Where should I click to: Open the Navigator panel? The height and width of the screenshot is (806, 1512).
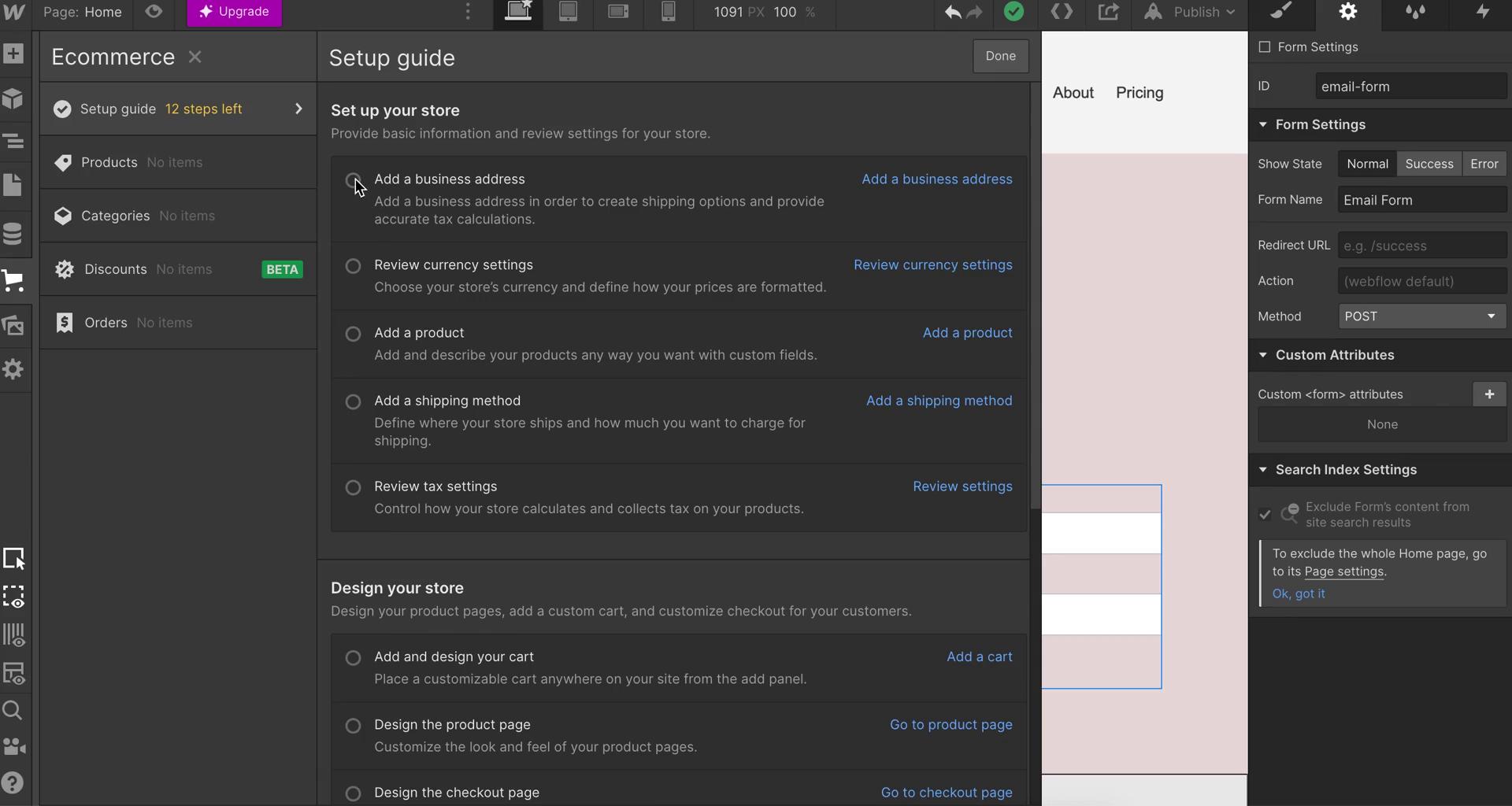13,142
